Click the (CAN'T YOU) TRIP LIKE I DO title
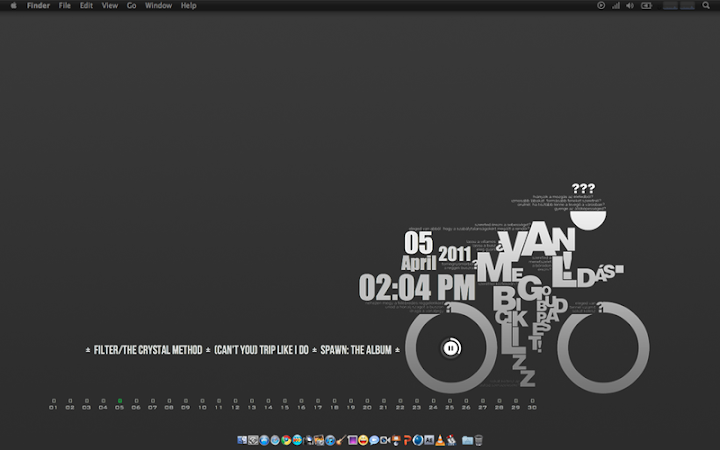 click(x=261, y=350)
